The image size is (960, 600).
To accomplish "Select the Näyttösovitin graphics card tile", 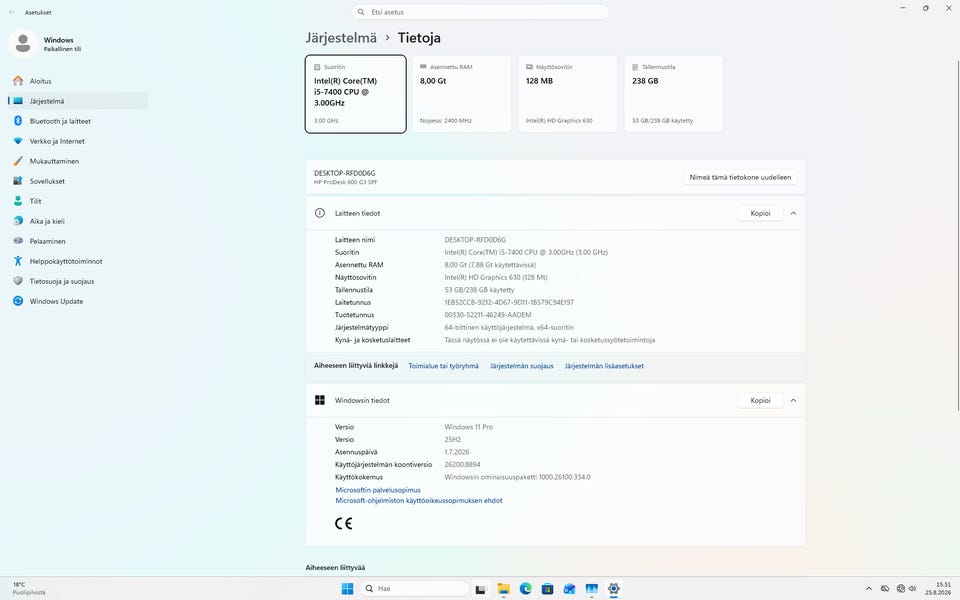I will point(568,94).
